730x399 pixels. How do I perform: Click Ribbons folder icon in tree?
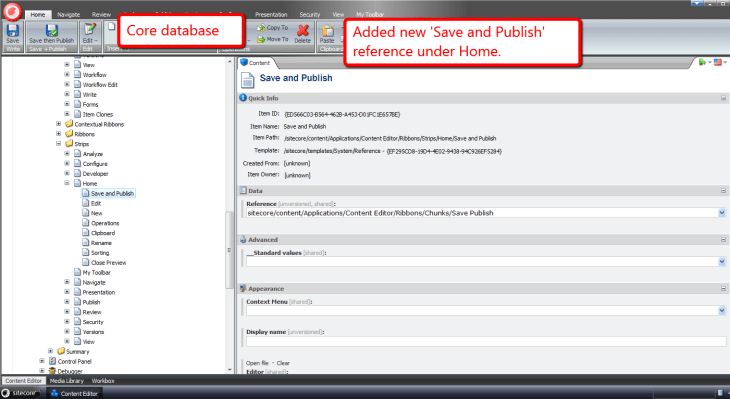point(69,134)
